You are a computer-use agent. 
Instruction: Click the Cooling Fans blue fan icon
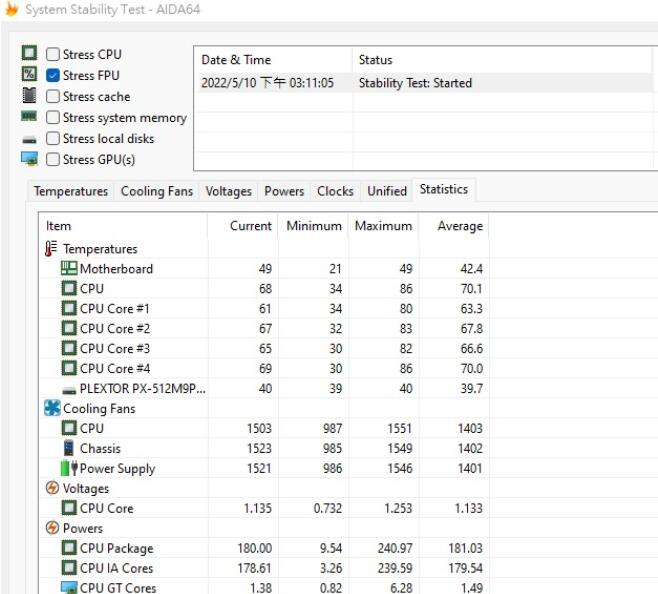(x=52, y=408)
